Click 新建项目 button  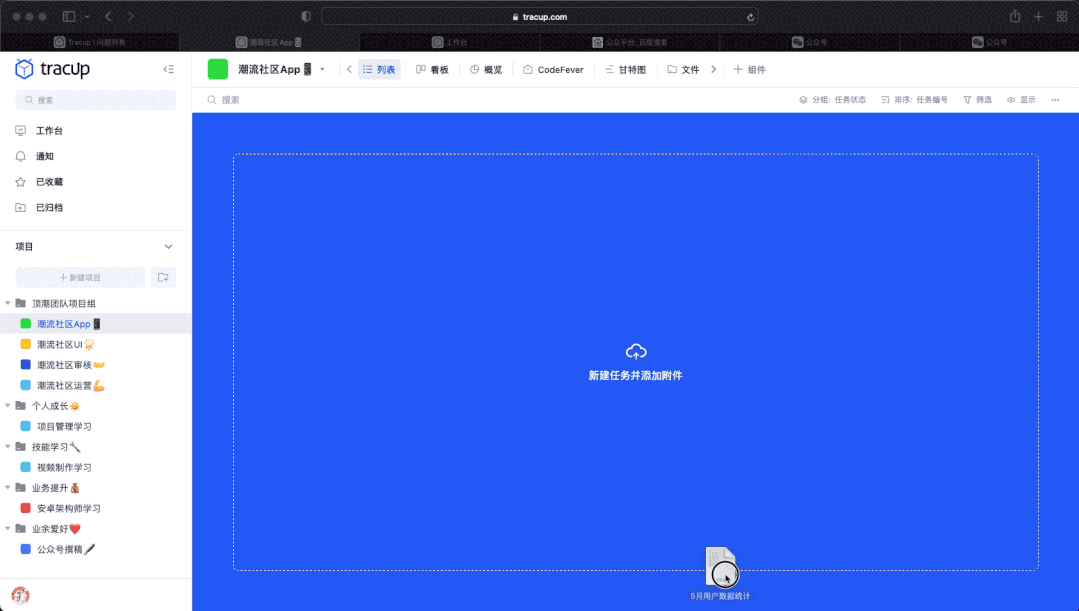(80, 277)
